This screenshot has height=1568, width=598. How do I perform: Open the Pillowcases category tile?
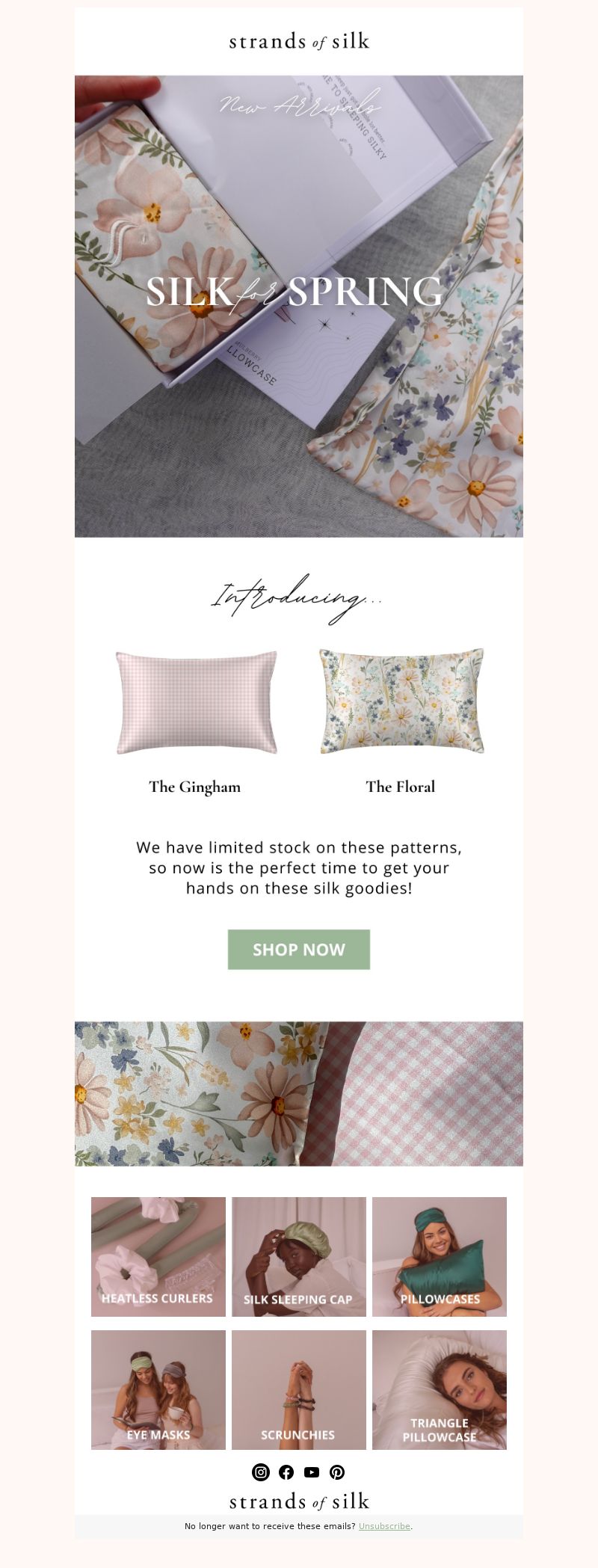coord(440,1256)
